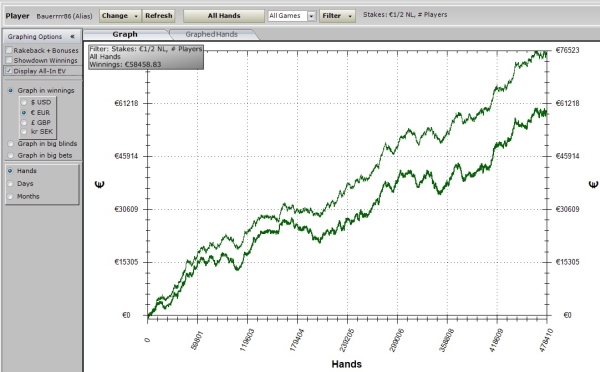Click player name Bauerrrr86 (Alias)
This screenshot has height=372, width=600.
(64, 16)
